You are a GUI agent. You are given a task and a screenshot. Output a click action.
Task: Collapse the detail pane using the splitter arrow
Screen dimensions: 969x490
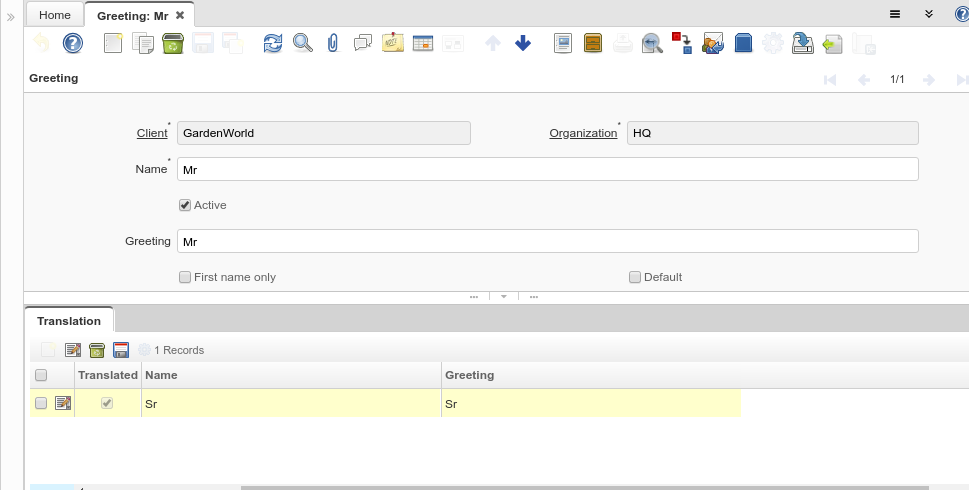click(504, 297)
